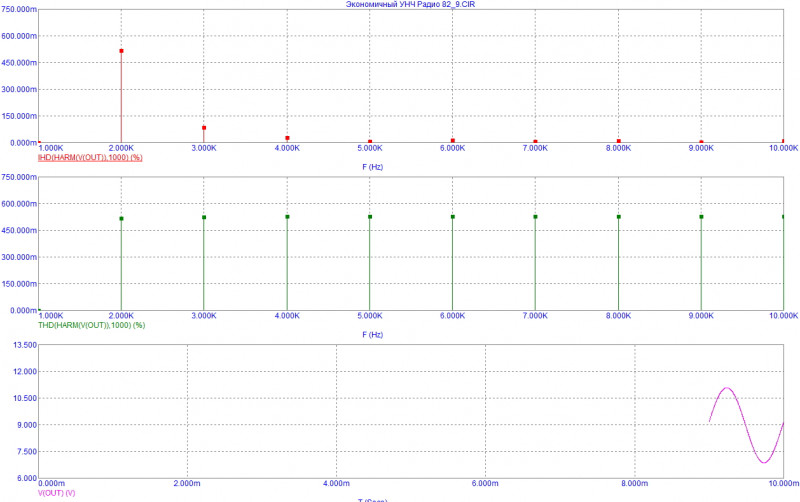Screen dimensions: 800x502
Task: Click the F (Hz) axis title below THD plot
Action: tap(372, 335)
